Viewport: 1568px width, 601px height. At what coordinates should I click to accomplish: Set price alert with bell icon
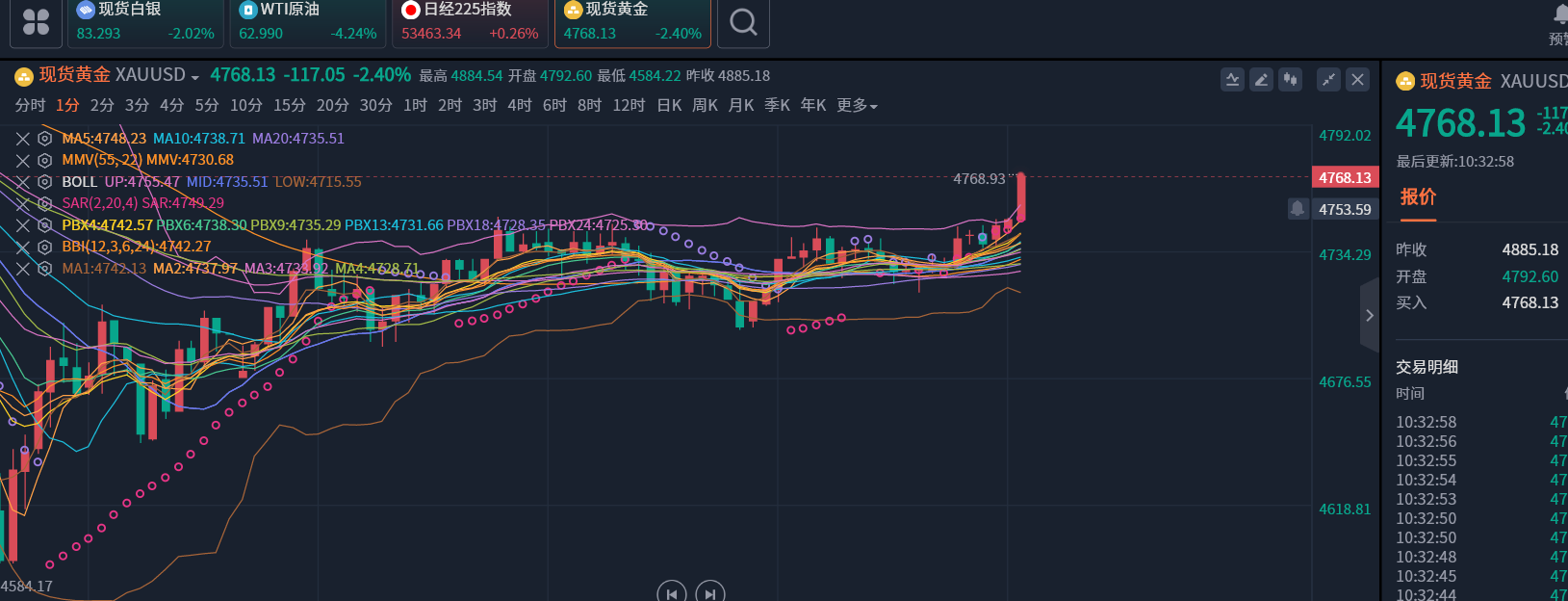pos(1298,209)
